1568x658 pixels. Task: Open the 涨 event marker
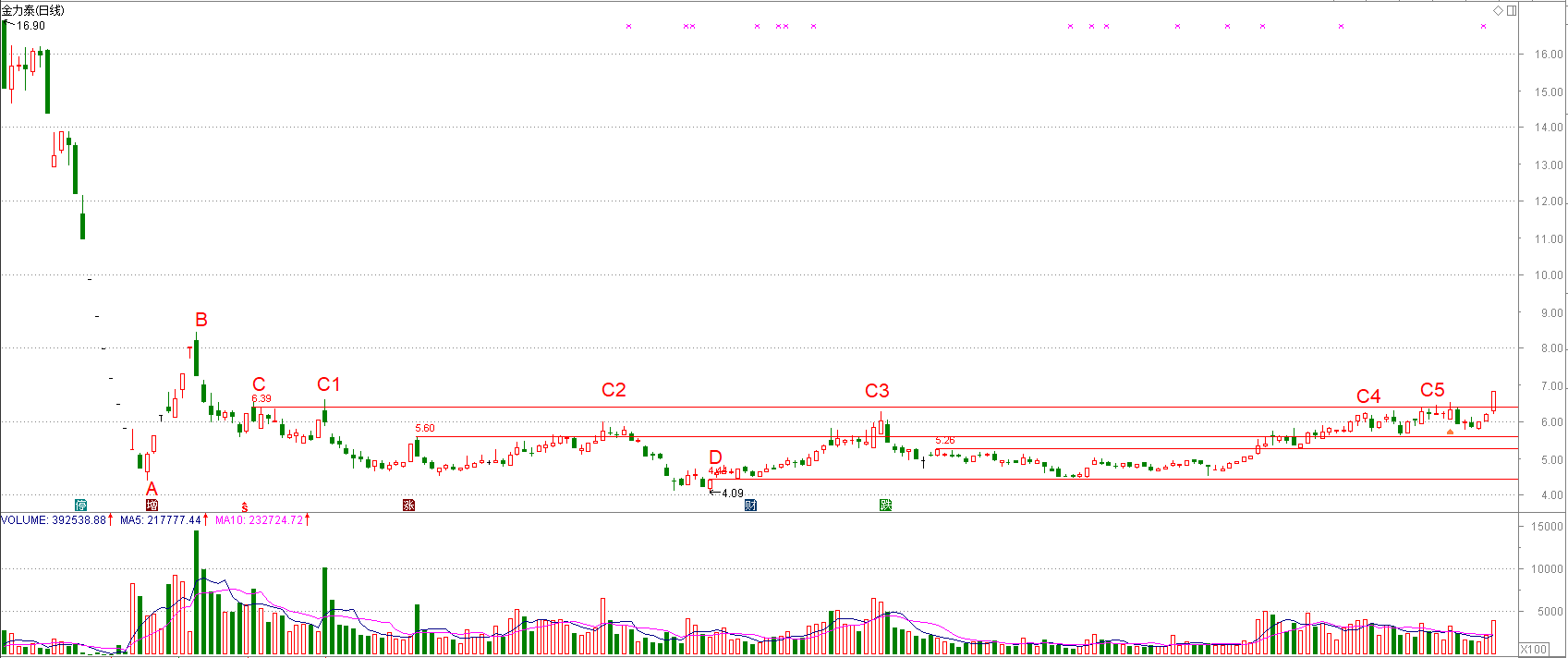pyautogui.click(x=408, y=505)
